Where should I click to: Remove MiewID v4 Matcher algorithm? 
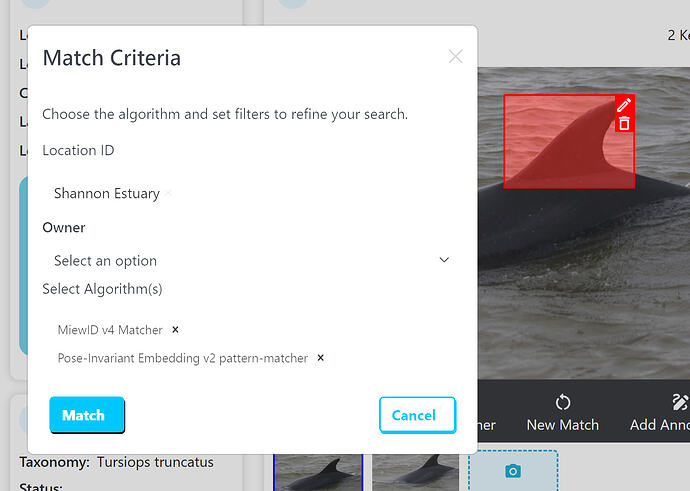tap(175, 330)
